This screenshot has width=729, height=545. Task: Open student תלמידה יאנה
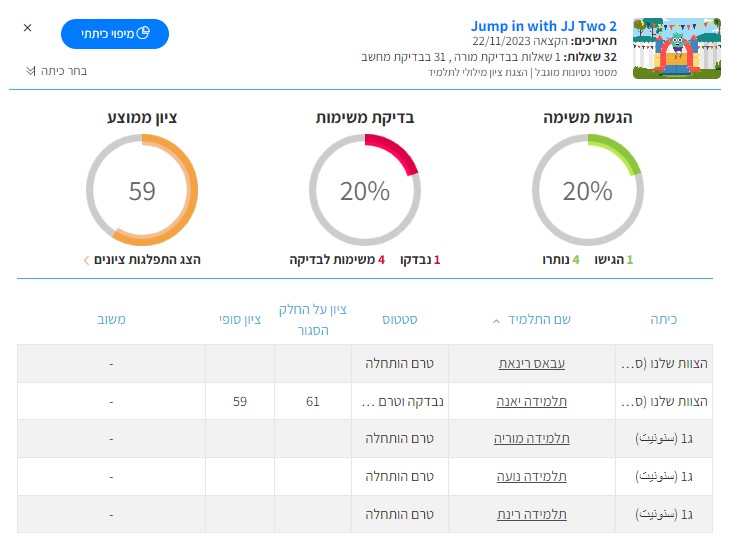pyautogui.click(x=532, y=401)
